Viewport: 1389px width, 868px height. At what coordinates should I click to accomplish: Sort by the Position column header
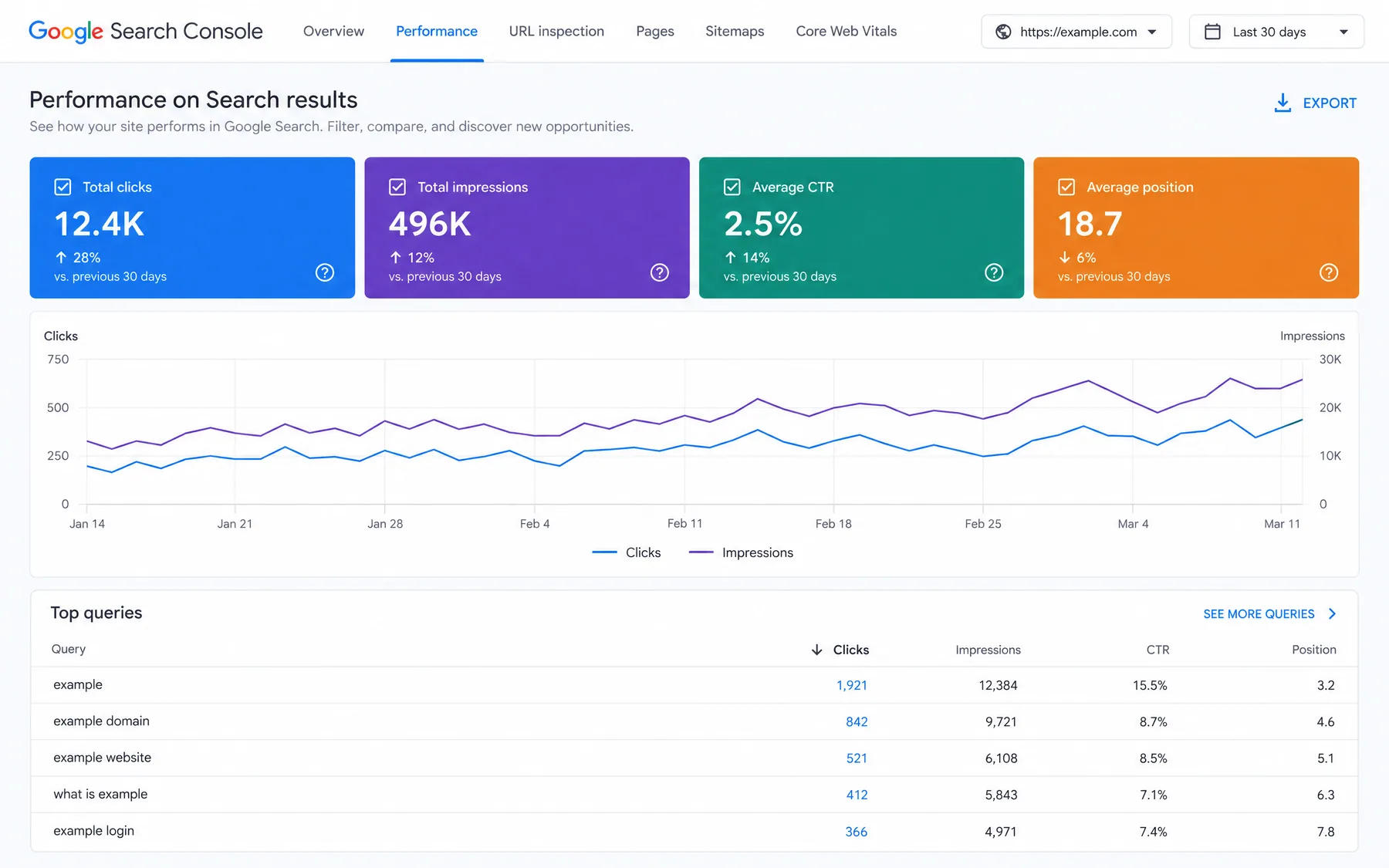(1314, 650)
